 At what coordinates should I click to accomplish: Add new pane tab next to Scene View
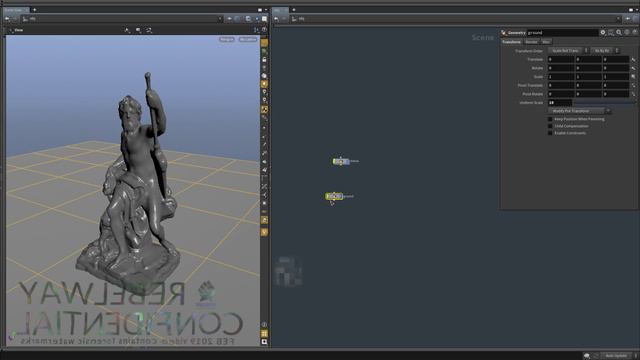(x=34, y=10)
